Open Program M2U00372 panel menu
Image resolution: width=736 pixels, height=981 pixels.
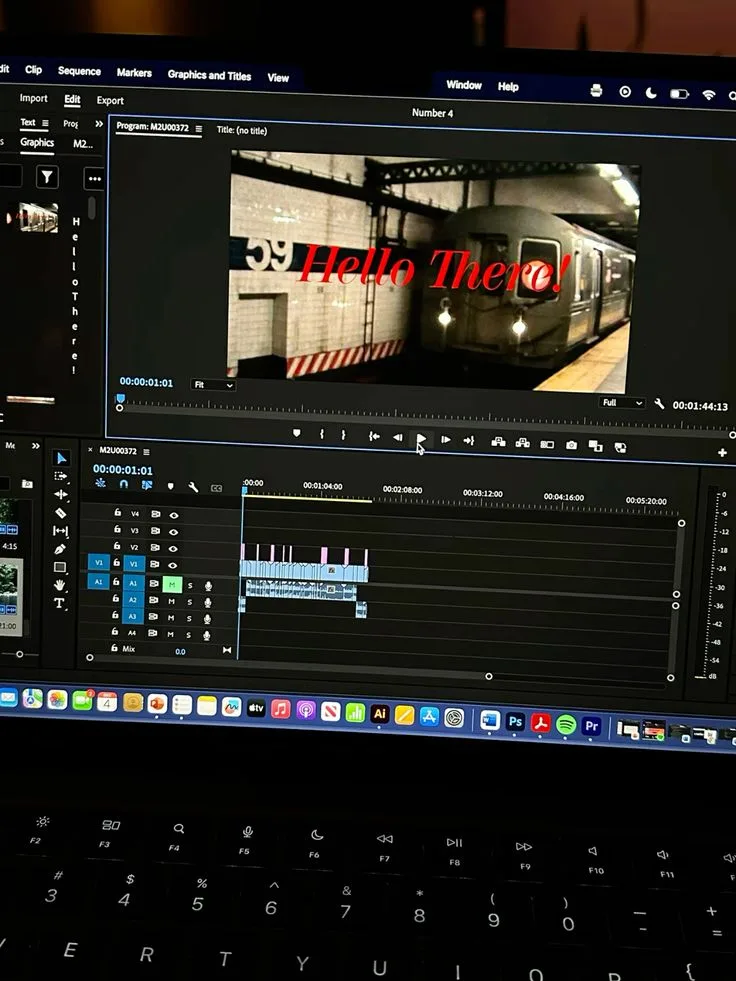click(198, 129)
